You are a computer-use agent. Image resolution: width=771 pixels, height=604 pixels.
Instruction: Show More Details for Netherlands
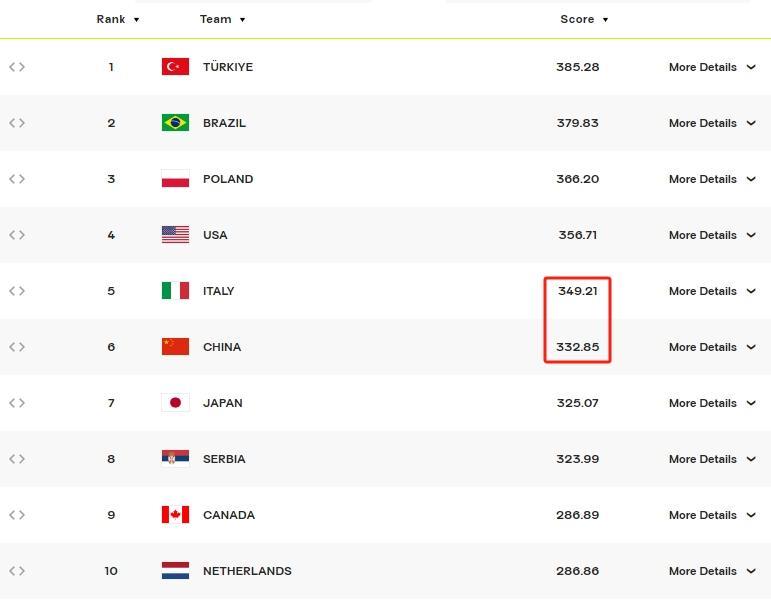click(712, 571)
